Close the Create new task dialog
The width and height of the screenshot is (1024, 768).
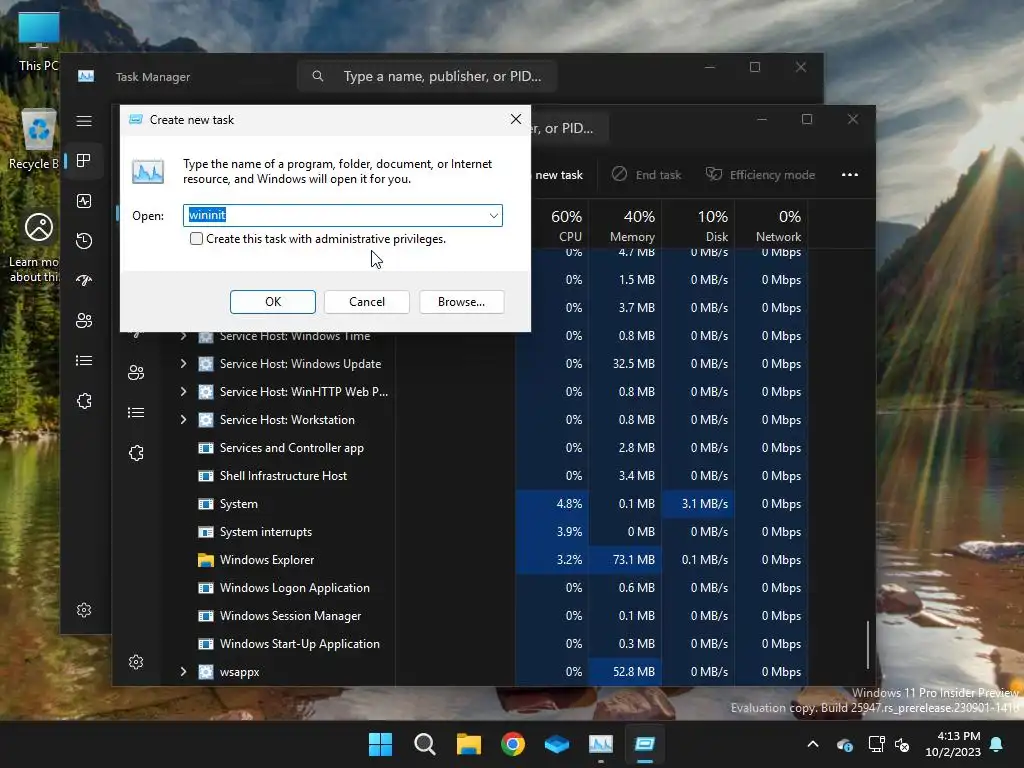516,120
